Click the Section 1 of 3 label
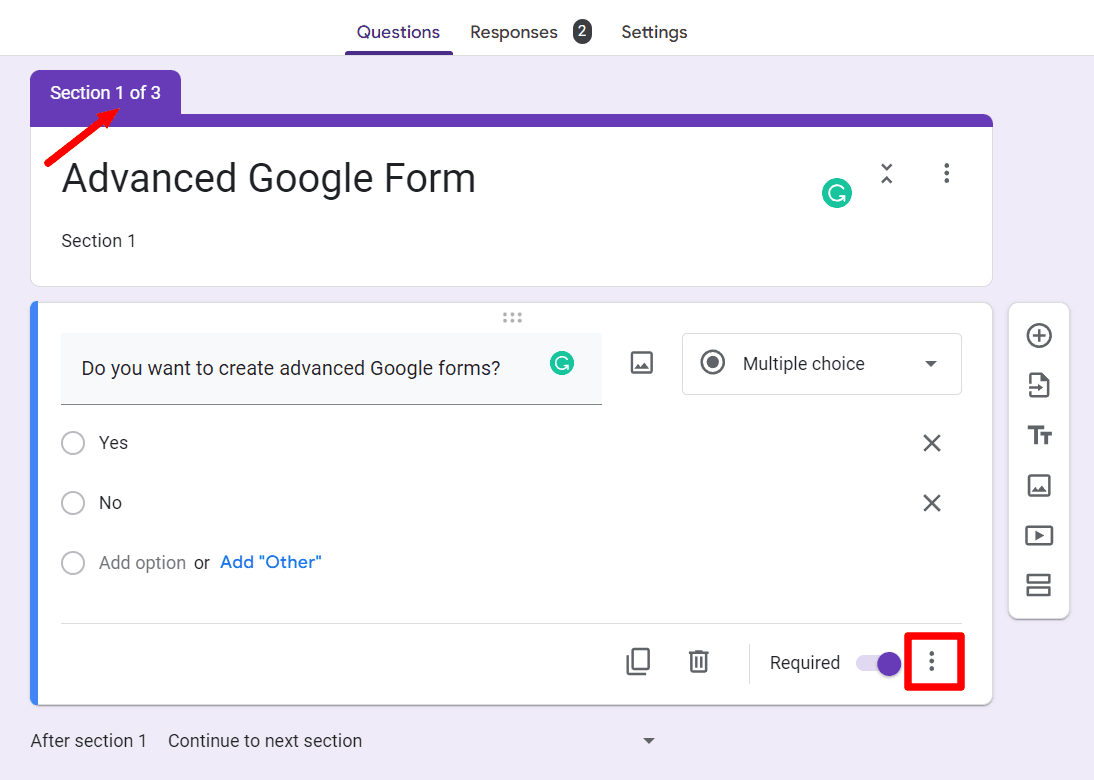 tap(105, 93)
